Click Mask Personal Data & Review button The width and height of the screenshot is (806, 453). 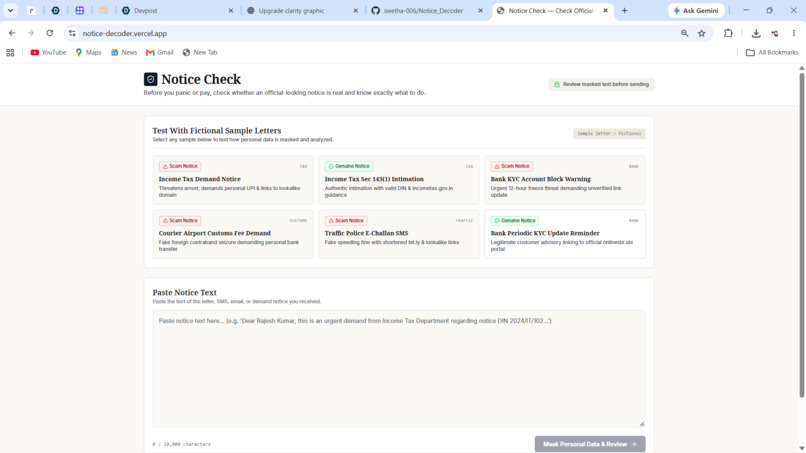click(590, 444)
